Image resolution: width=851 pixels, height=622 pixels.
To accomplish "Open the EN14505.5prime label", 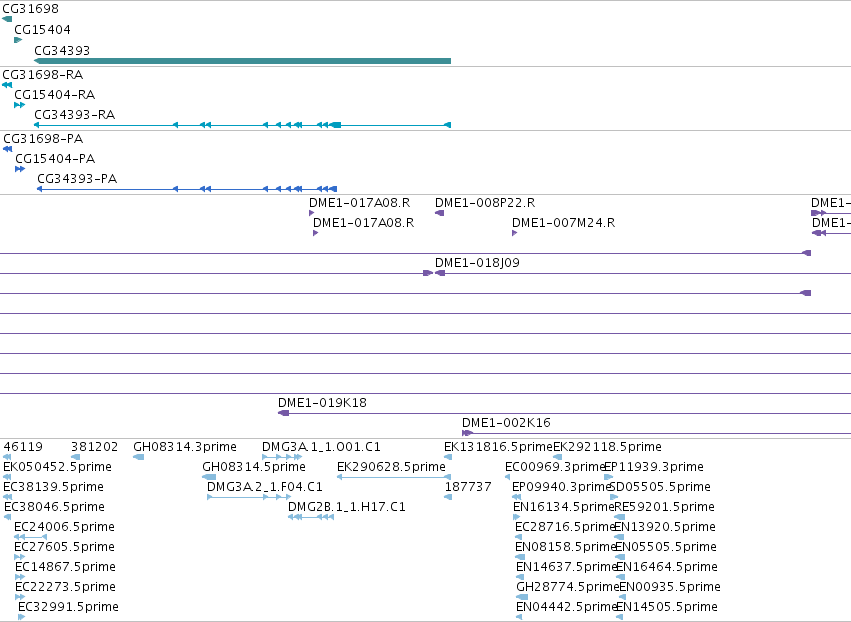I will point(667,607).
